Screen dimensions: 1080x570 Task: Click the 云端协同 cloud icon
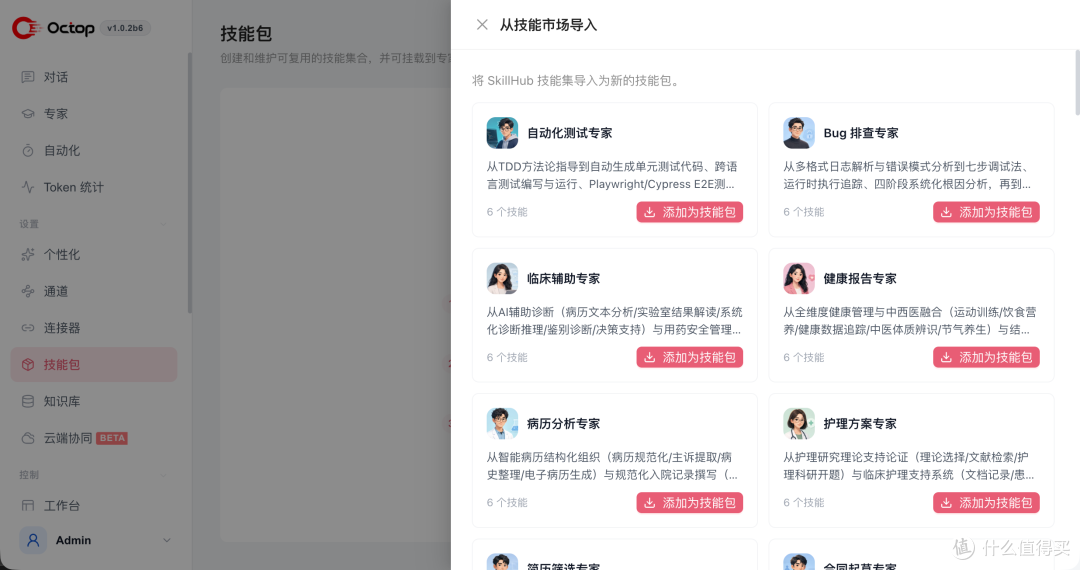28,438
